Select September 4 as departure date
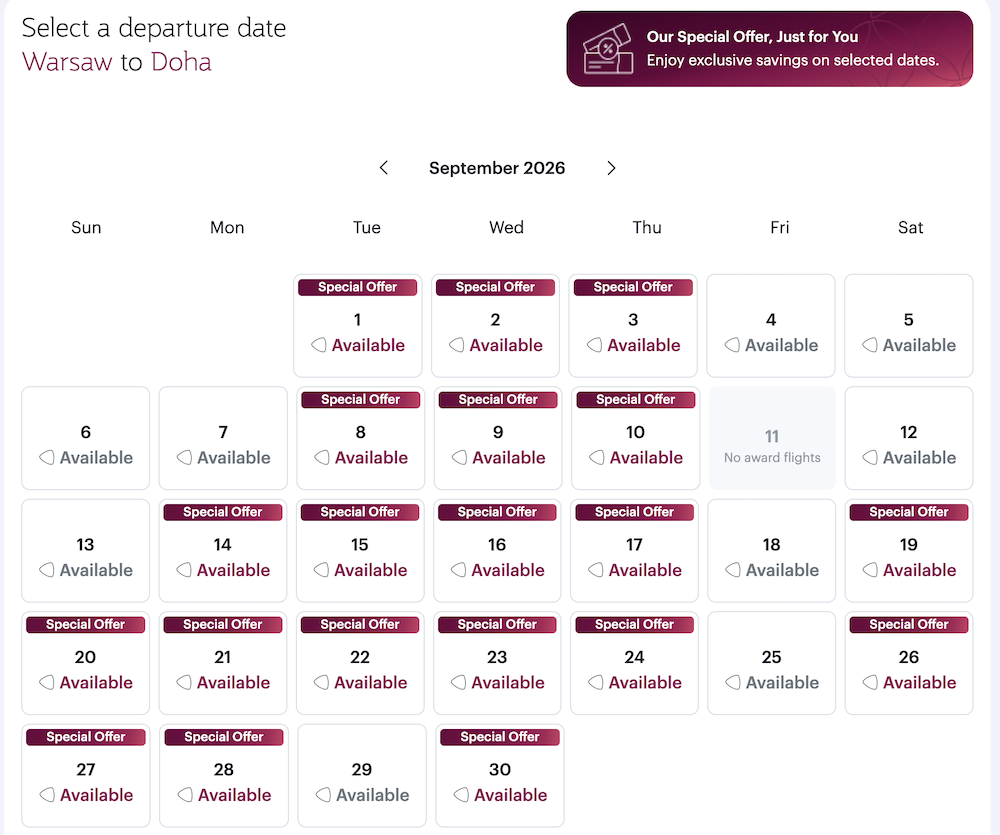This screenshot has height=835, width=1000. [x=770, y=326]
